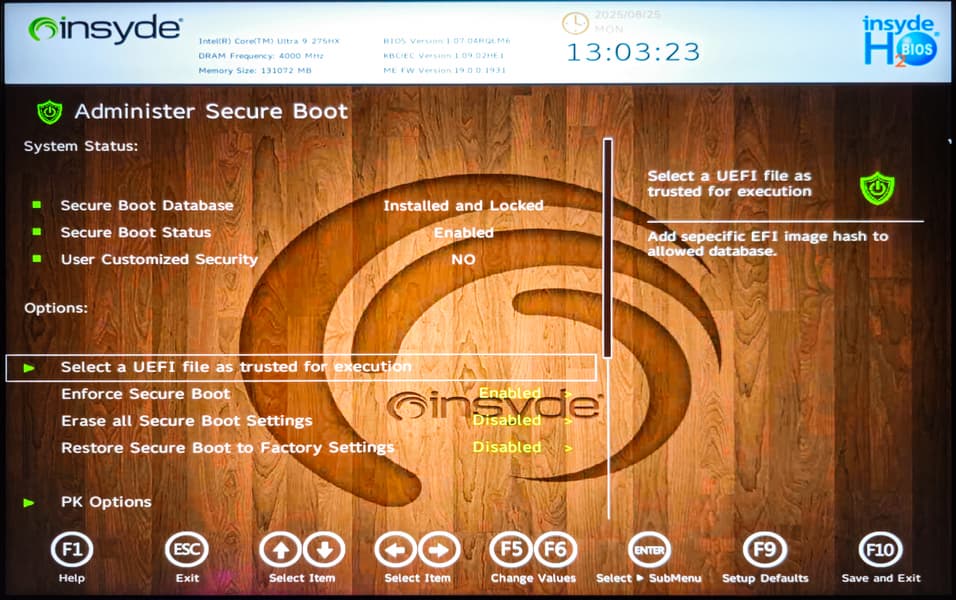Click the down arrow Select Item icon

click(x=324, y=550)
